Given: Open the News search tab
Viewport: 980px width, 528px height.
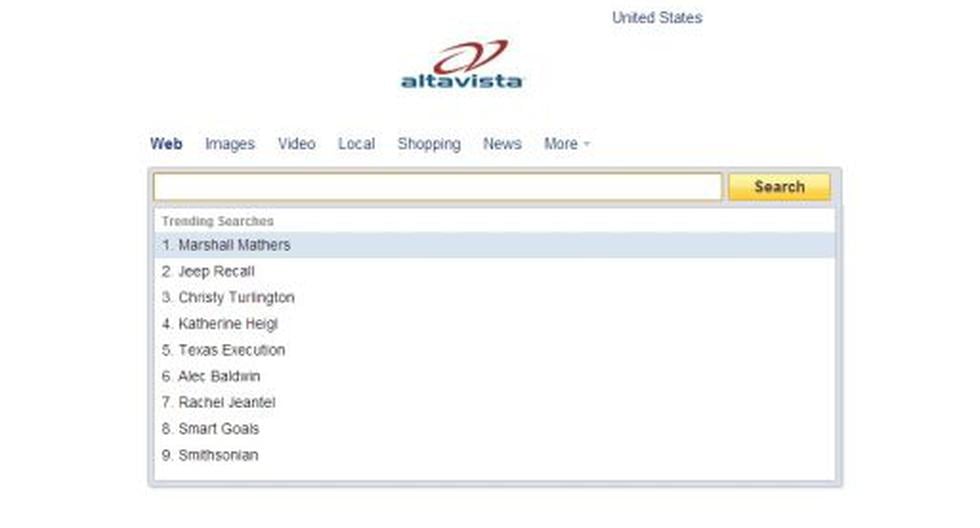Looking at the screenshot, I should 502,144.
